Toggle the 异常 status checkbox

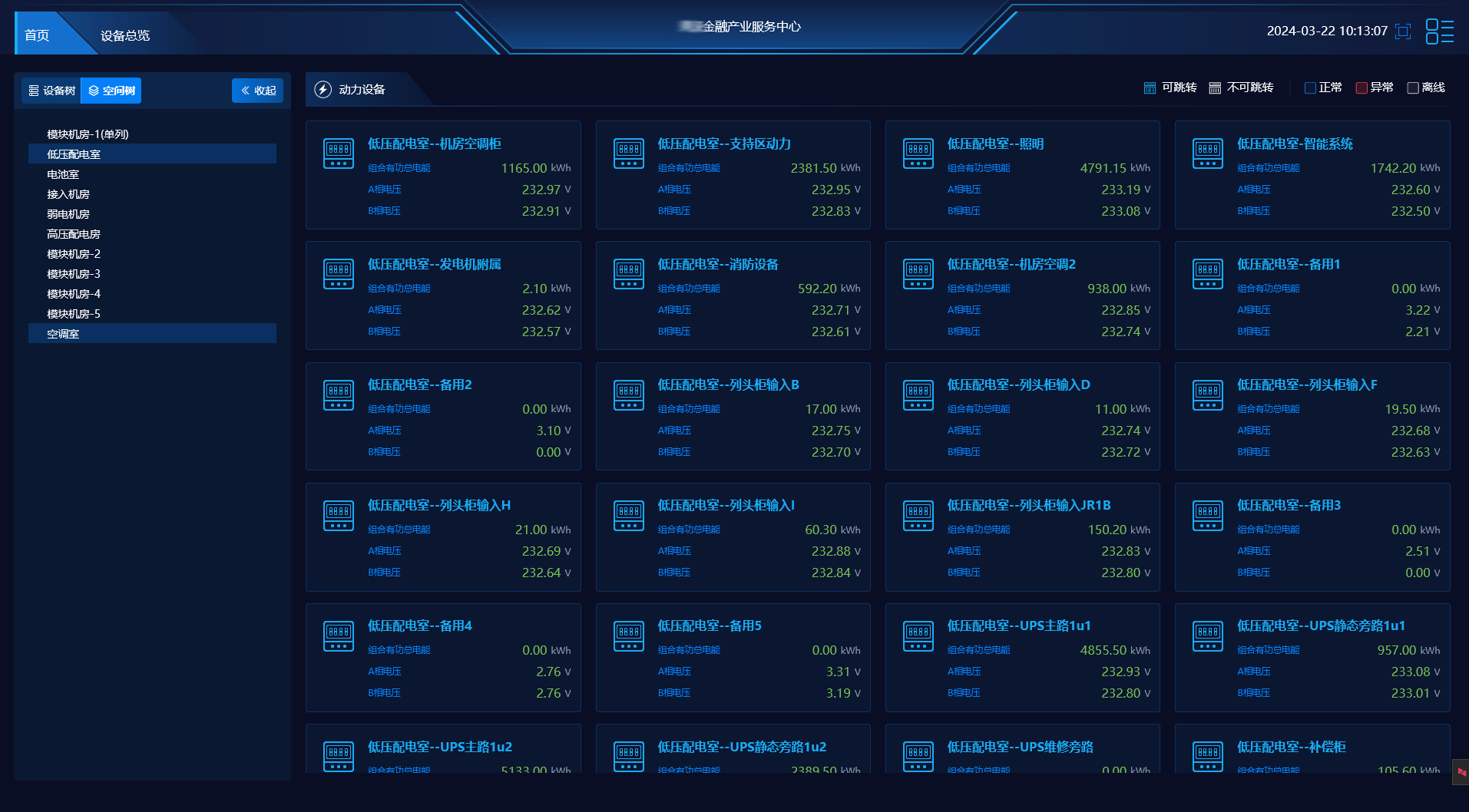coord(1361,88)
